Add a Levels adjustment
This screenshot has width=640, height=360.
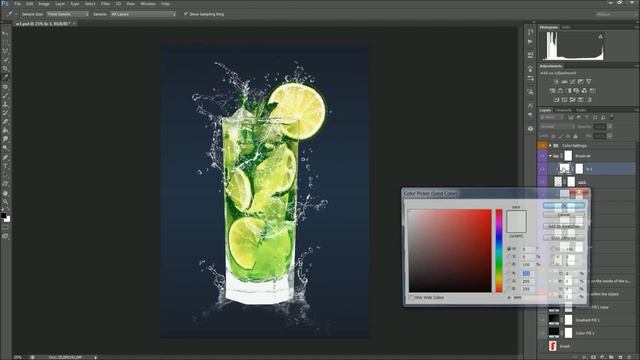coord(564,82)
